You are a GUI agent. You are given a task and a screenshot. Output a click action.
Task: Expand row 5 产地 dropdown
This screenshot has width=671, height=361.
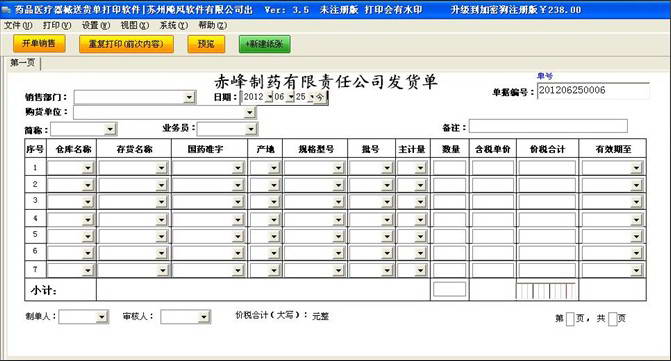[274, 236]
